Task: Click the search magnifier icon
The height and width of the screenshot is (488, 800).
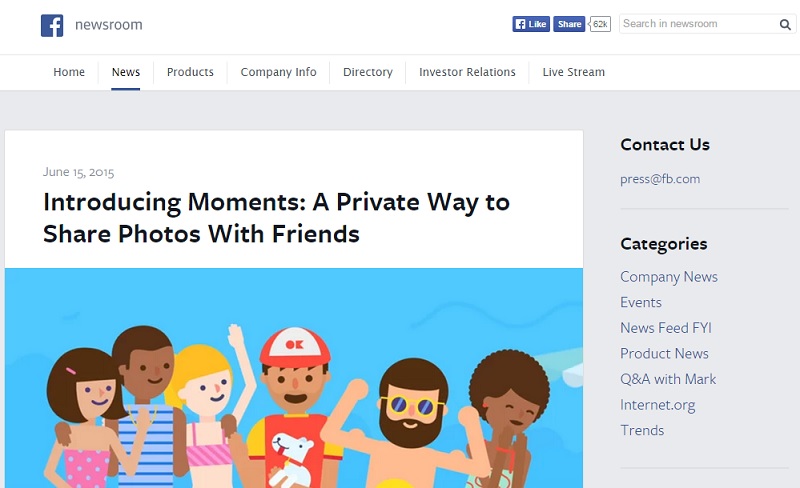Action: coord(785,24)
